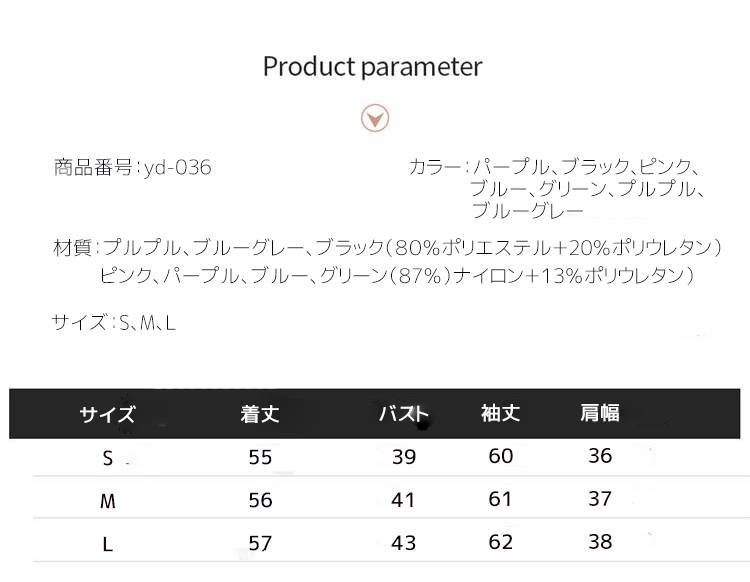Click the circular down-chevron icon

[x=374, y=119]
